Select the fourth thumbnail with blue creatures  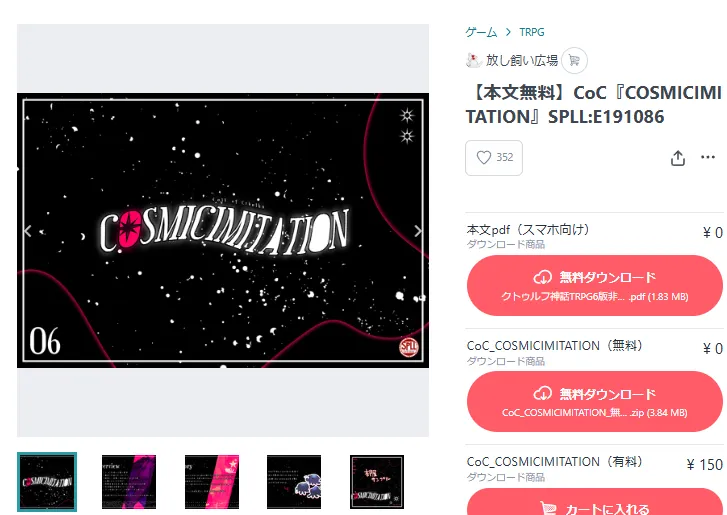coord(294,482)
